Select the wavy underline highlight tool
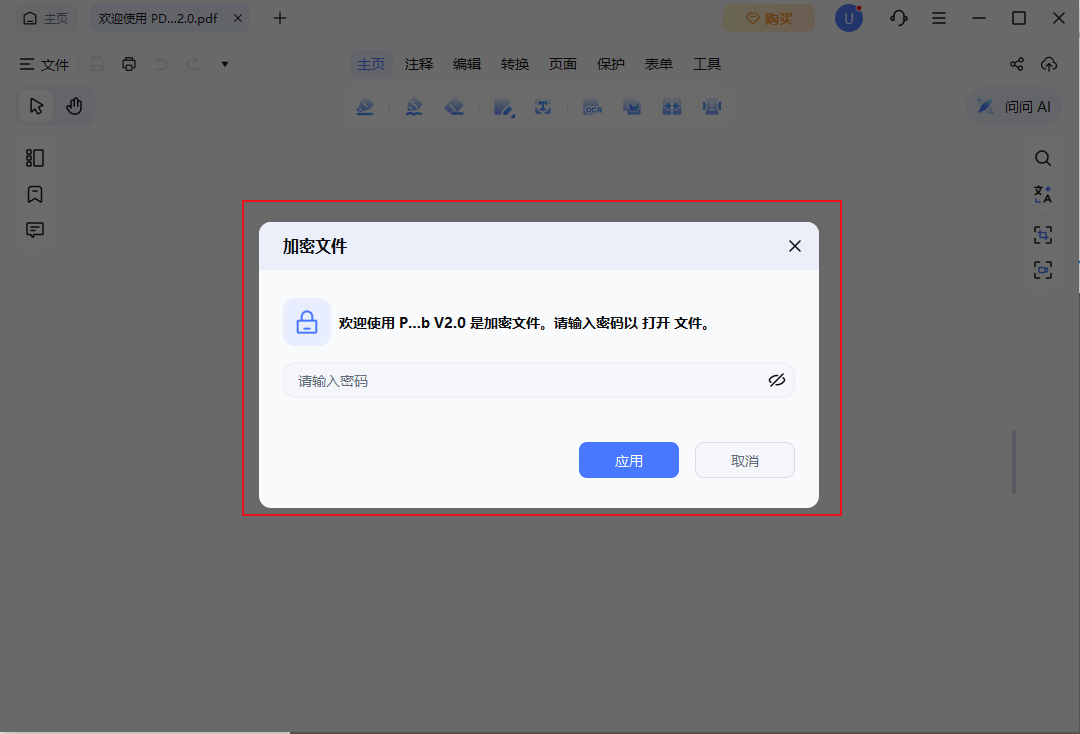Screen dimensions: 1080x734 414,107
